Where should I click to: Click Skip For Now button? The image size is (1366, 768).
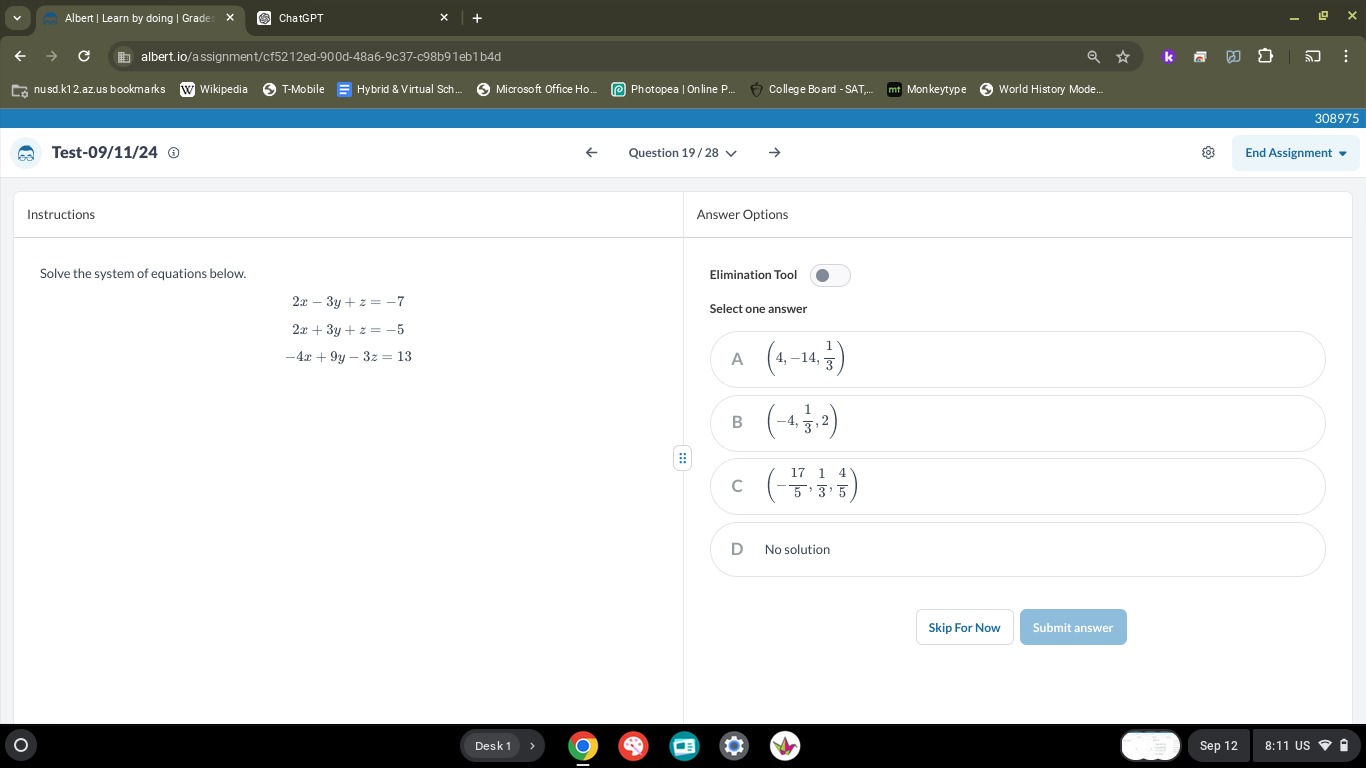point(964,628)
